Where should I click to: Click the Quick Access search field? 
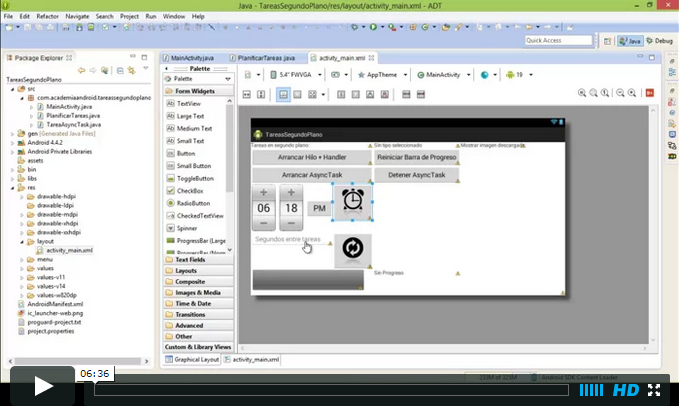click(x=558, y=40)
